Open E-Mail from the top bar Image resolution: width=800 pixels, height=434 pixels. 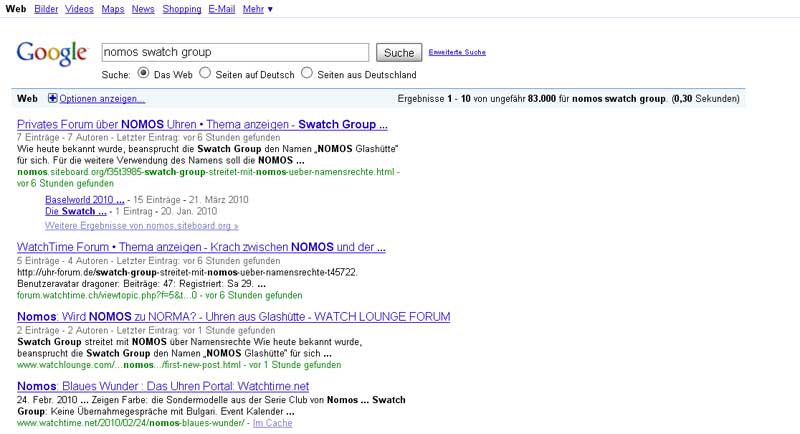tap(221, 9)
